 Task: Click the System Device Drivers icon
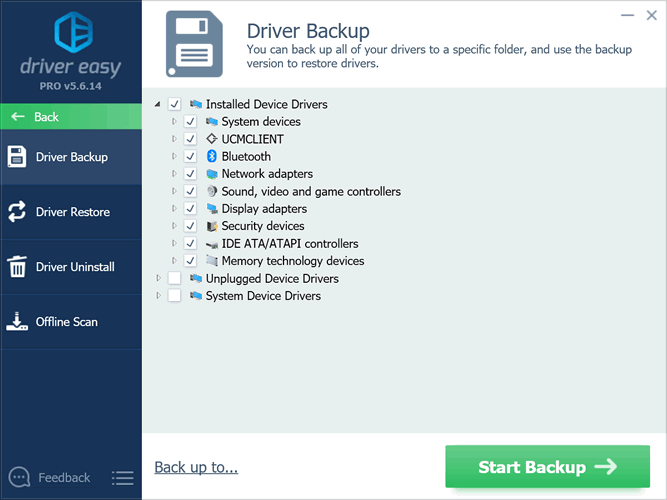196,295
